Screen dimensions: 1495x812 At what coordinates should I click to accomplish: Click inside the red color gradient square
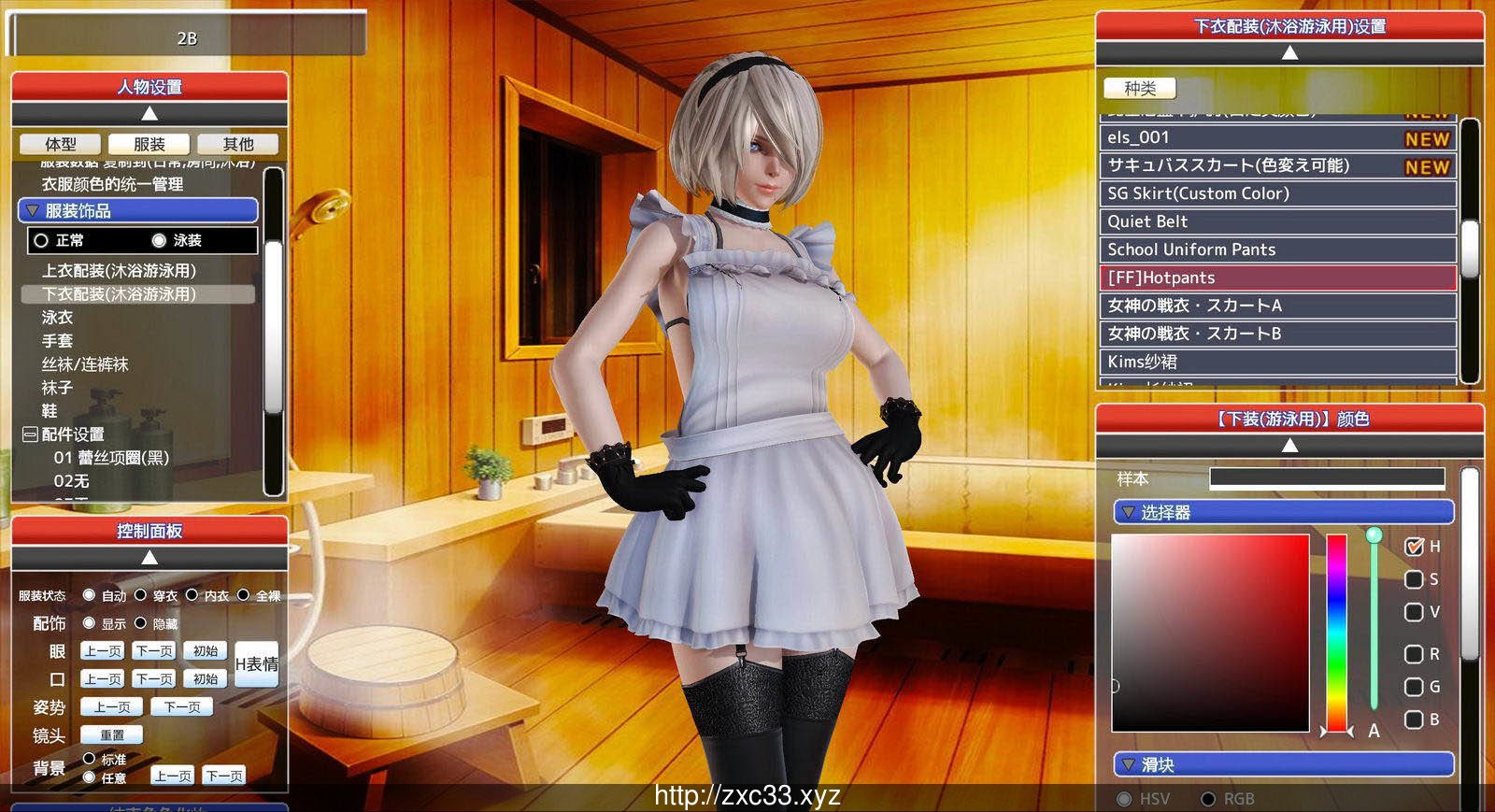tap(1210, 633)
